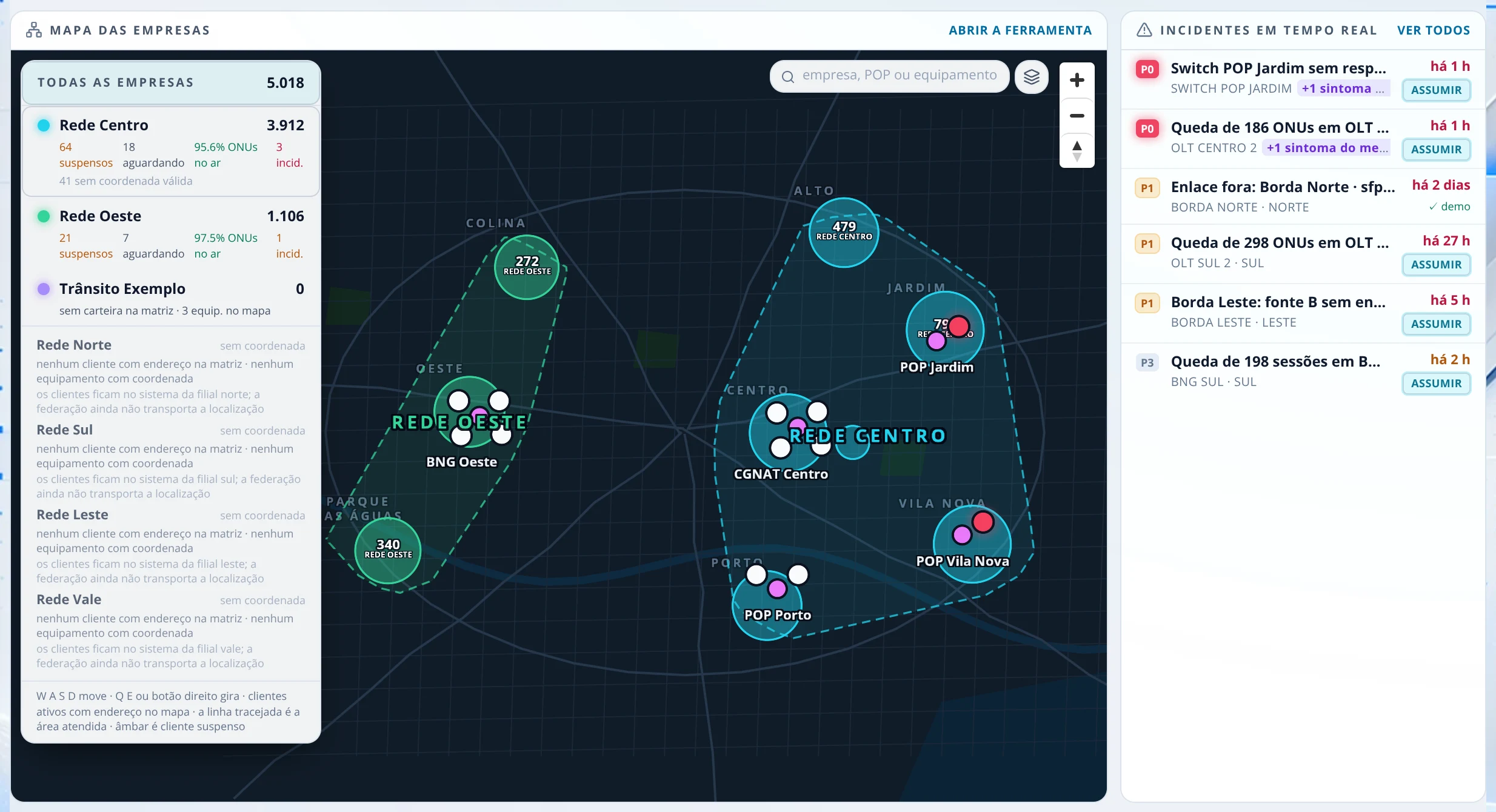This screenshot has height=812, width=1496.
Task: Click the Mapa das Empresas network icon
Action: click(x=34, y=30)
